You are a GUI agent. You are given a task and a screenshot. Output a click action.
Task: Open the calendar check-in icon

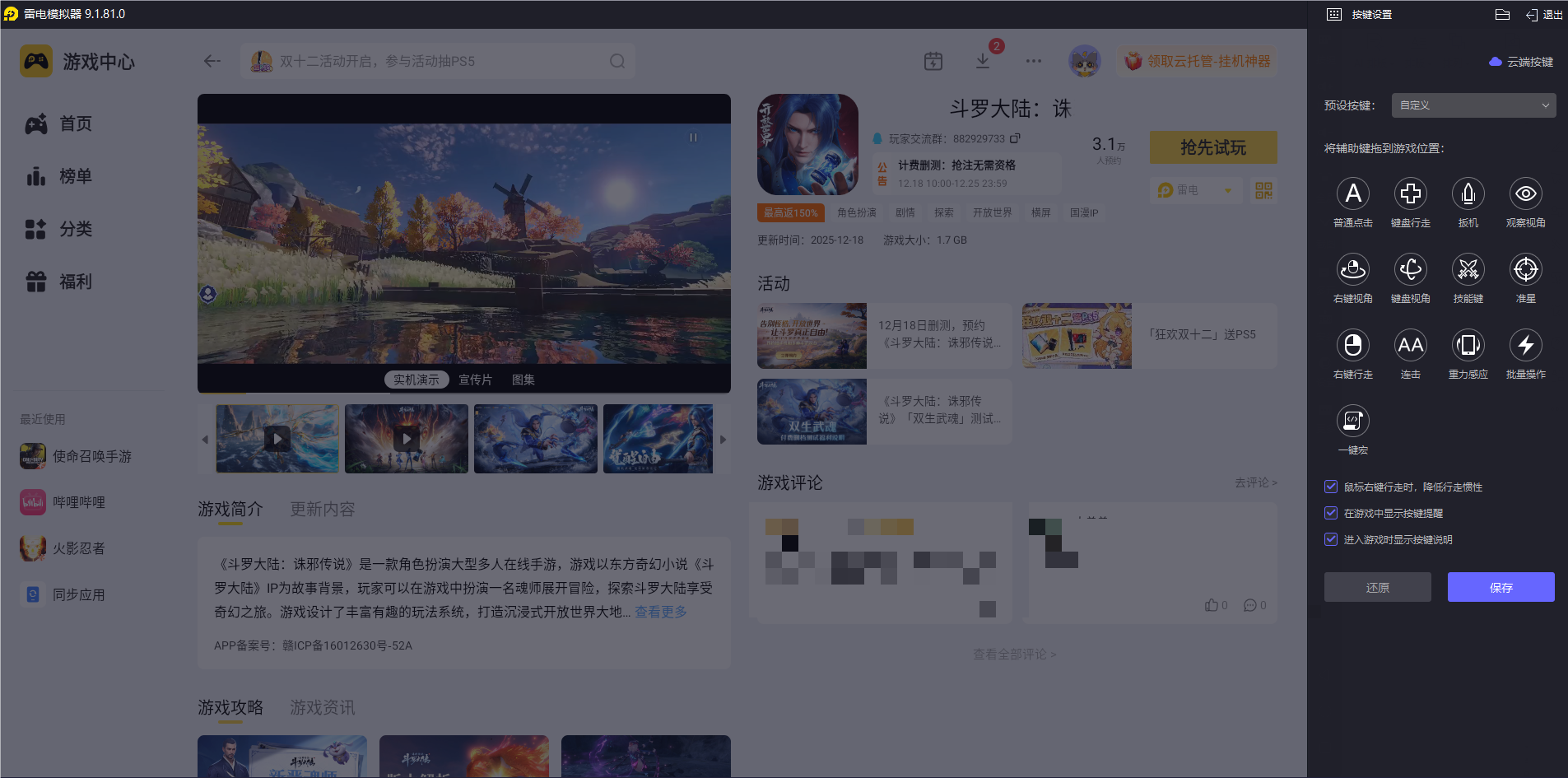(x=933, y=61)
